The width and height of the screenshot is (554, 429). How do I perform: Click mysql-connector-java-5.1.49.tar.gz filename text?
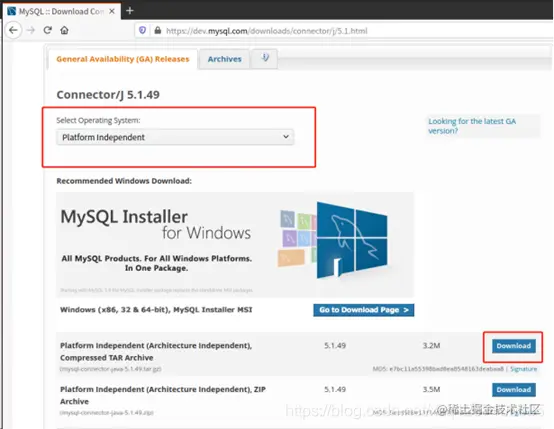111,369
